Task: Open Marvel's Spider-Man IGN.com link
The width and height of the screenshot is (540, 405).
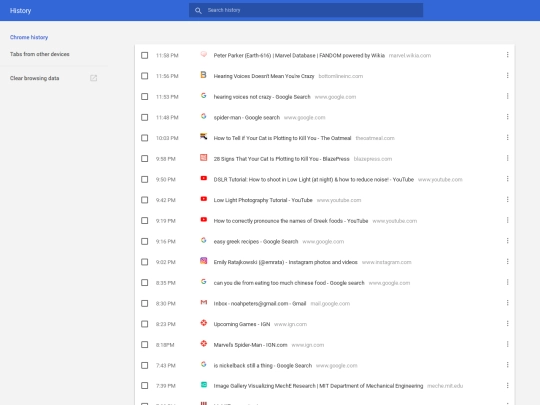Action: point(250,345)
